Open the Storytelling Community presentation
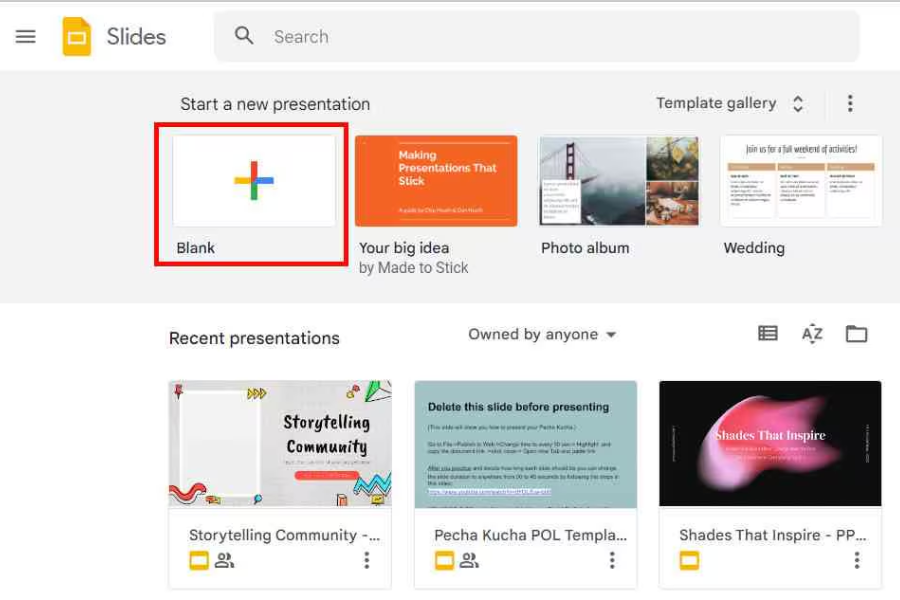The height and width of the screenshot is (600, 900). [279, 444]
